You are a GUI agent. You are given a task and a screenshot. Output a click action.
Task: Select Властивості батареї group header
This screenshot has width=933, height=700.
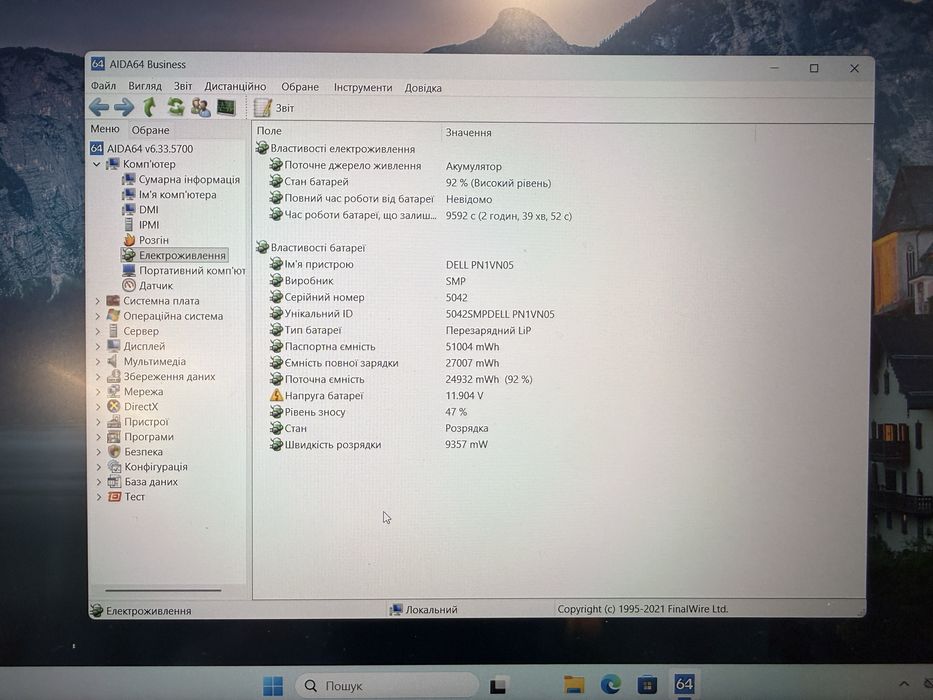(311, 248)
